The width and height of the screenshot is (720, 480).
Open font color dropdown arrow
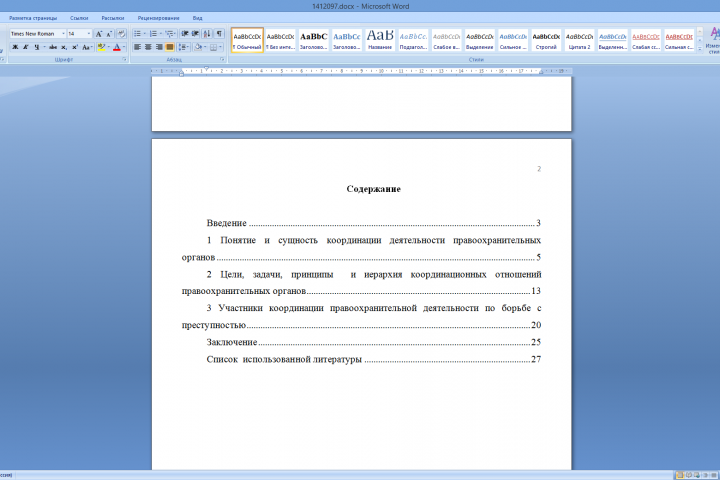(124, 47)
